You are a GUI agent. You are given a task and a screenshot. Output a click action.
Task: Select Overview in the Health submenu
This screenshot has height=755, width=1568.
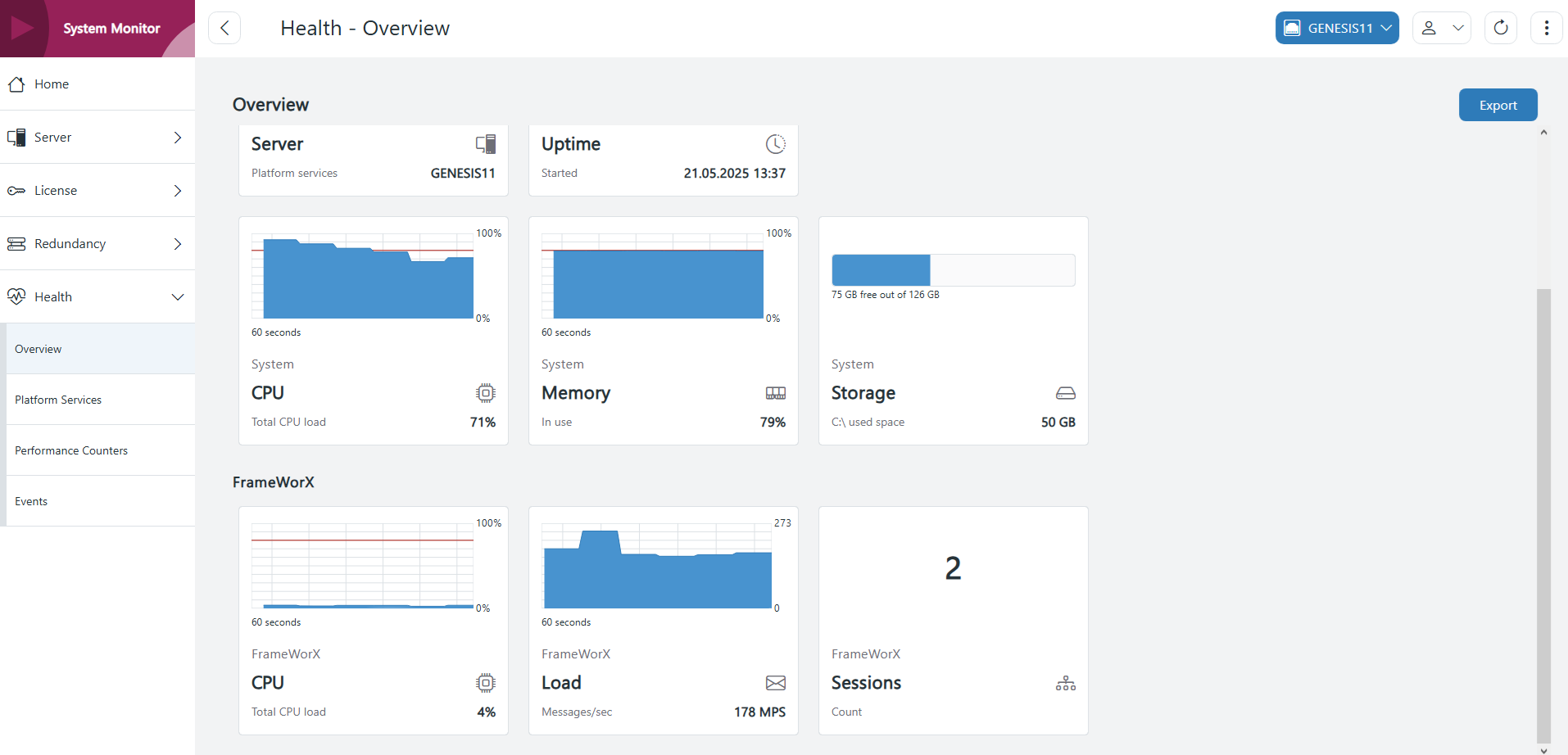point(101,349)
